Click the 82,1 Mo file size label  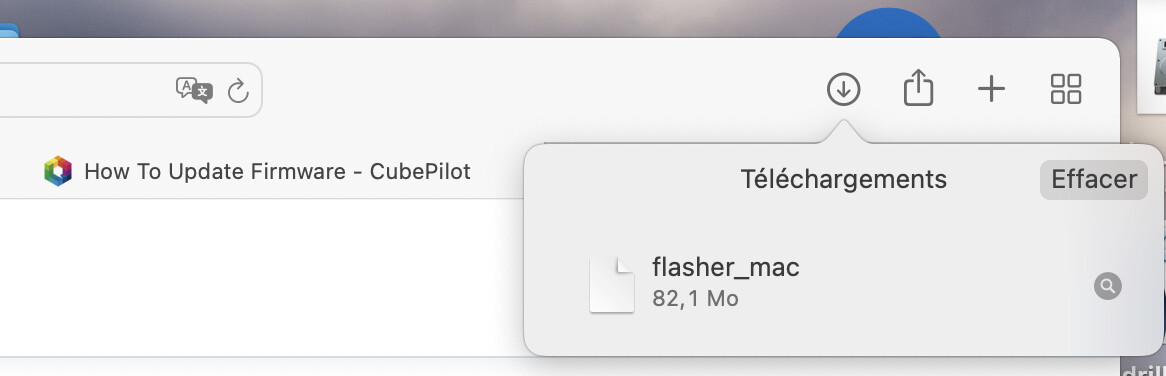pos(695,299)
